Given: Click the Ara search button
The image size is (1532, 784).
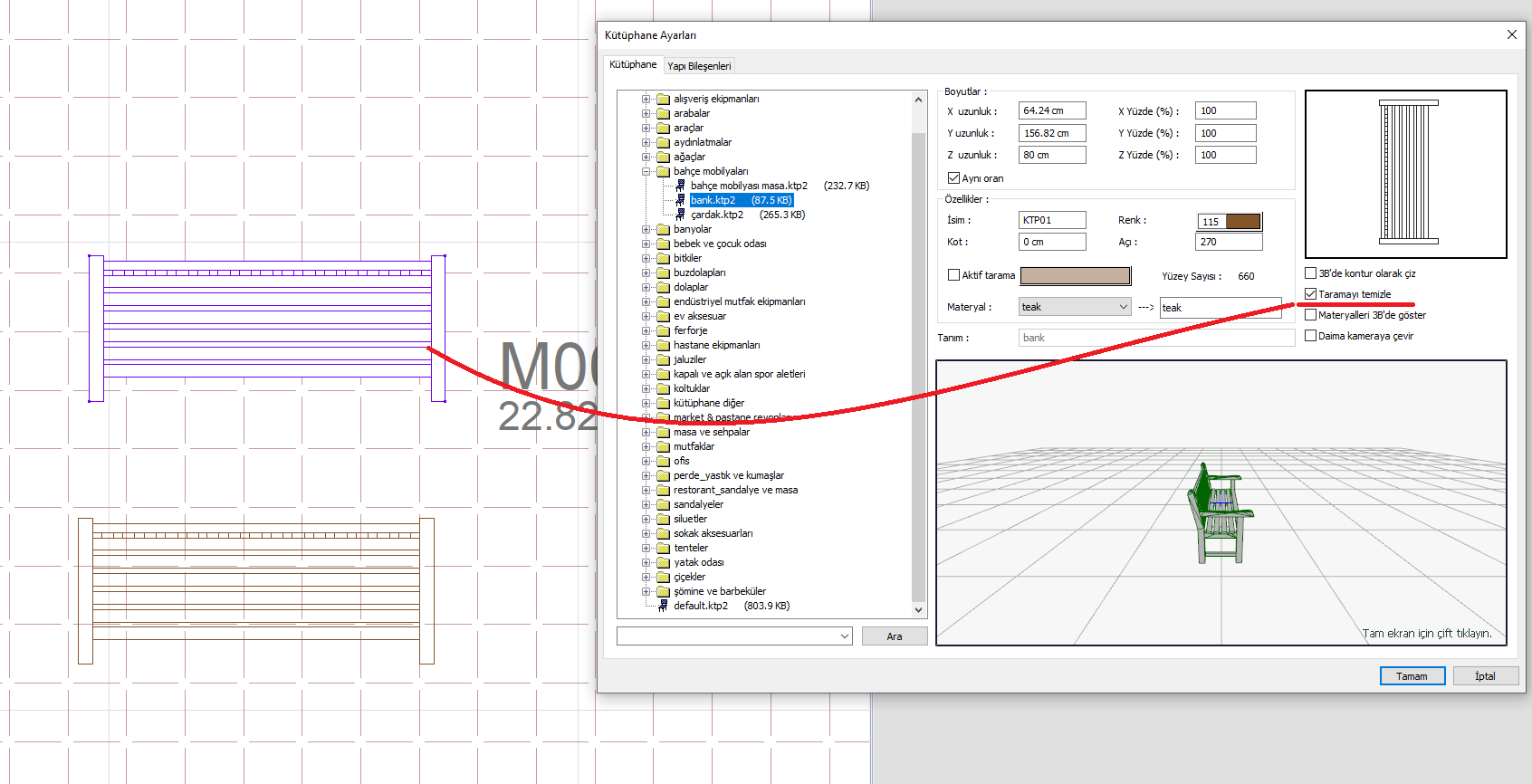Looking at the screenshot, I should [894, 636].
